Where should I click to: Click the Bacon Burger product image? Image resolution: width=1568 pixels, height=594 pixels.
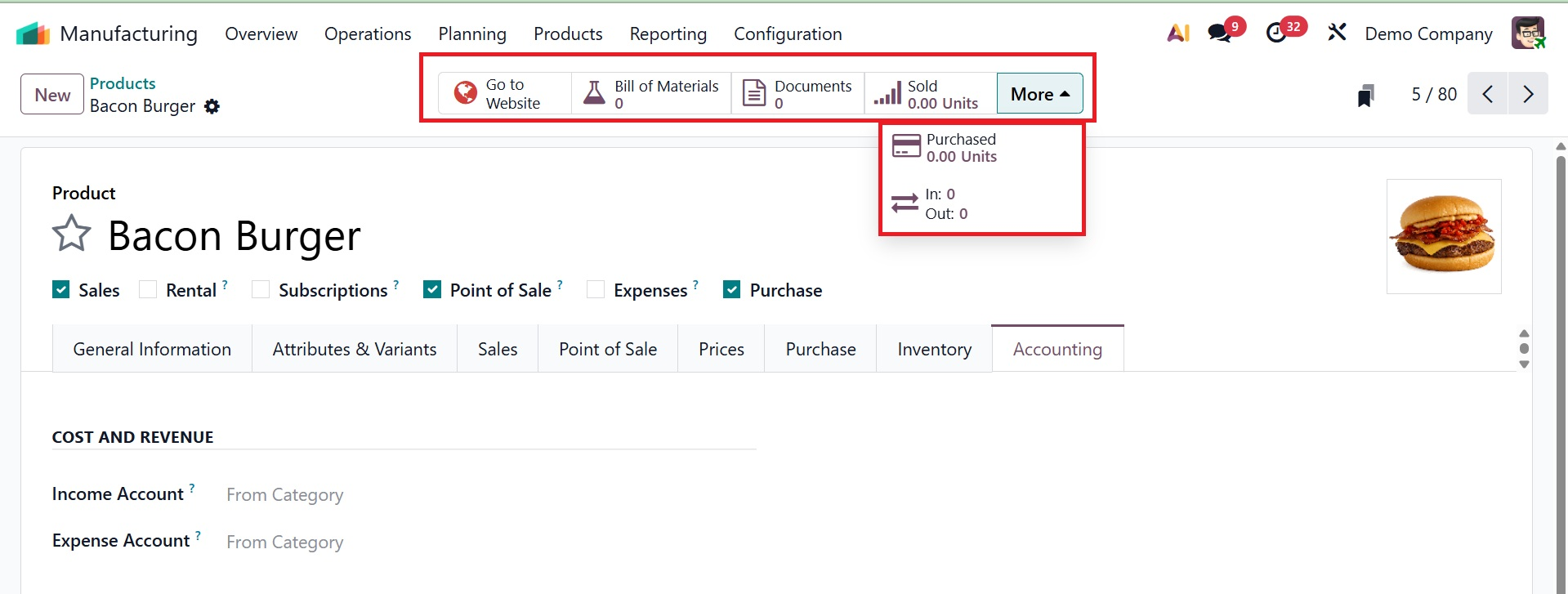click(x=1443, y=236)
